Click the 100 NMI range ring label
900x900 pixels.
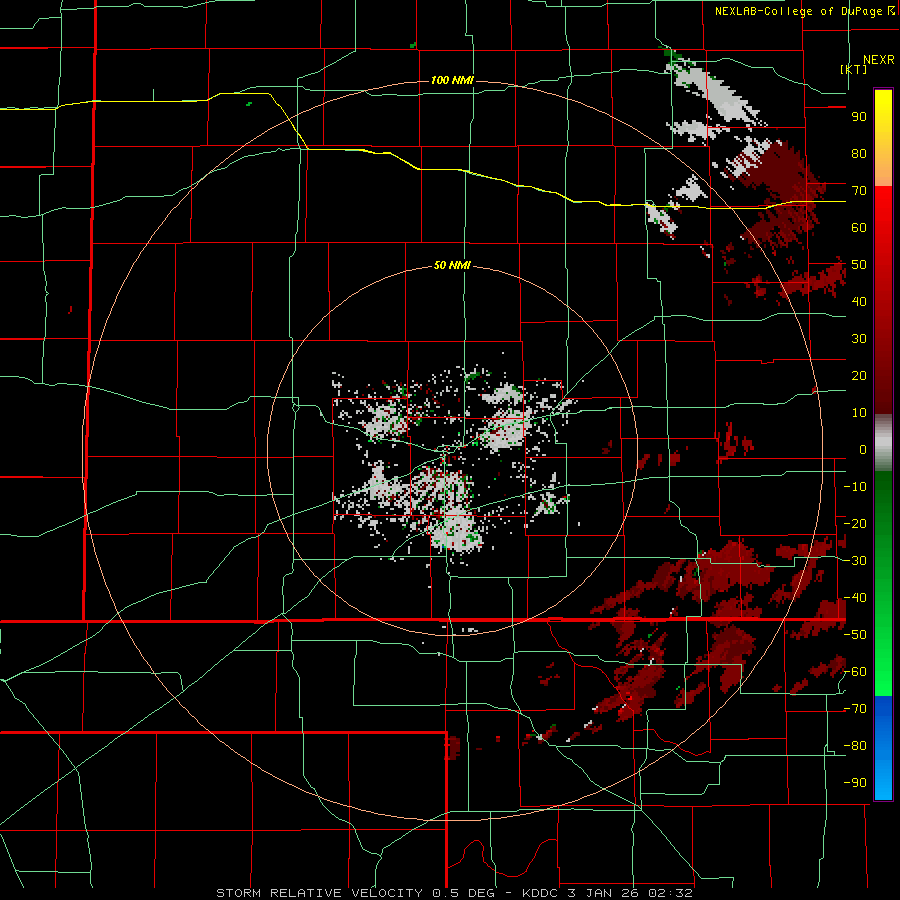point(452,80)
